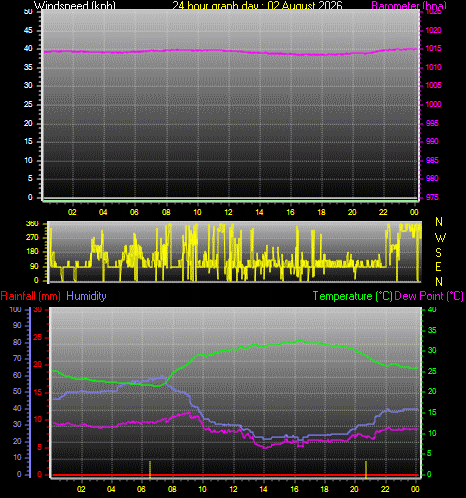The width and height of the screenshot is (466, 498).
Task: Click hour label 20 under the temperature graph
Action: 354,489
